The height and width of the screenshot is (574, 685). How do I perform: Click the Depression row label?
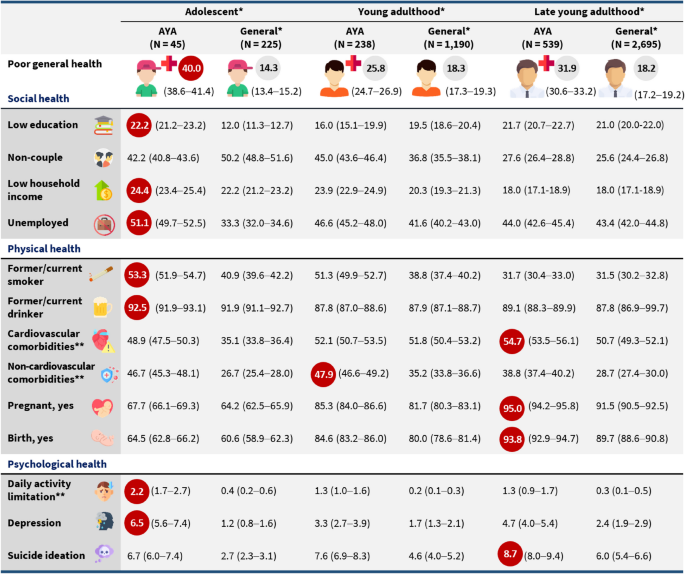pos(34,523)
